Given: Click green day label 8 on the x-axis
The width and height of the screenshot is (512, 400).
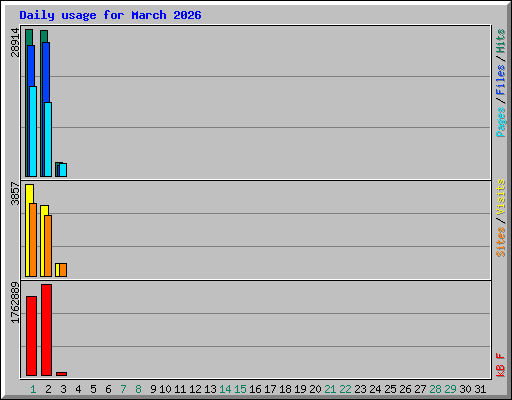Looking at the screenshot, I should [138, 389].
